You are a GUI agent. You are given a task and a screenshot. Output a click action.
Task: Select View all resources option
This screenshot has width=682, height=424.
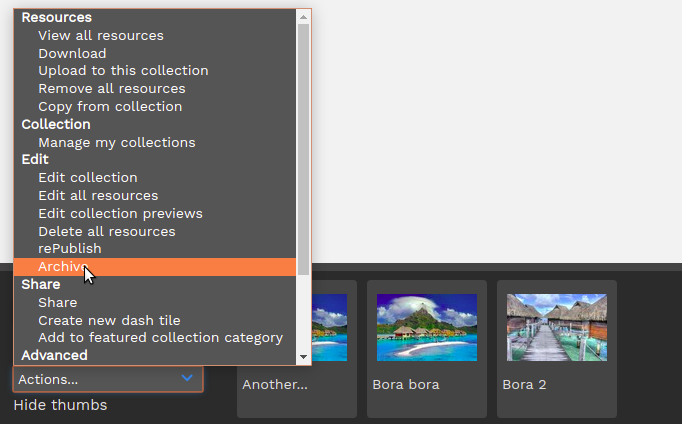click(100, 35)
